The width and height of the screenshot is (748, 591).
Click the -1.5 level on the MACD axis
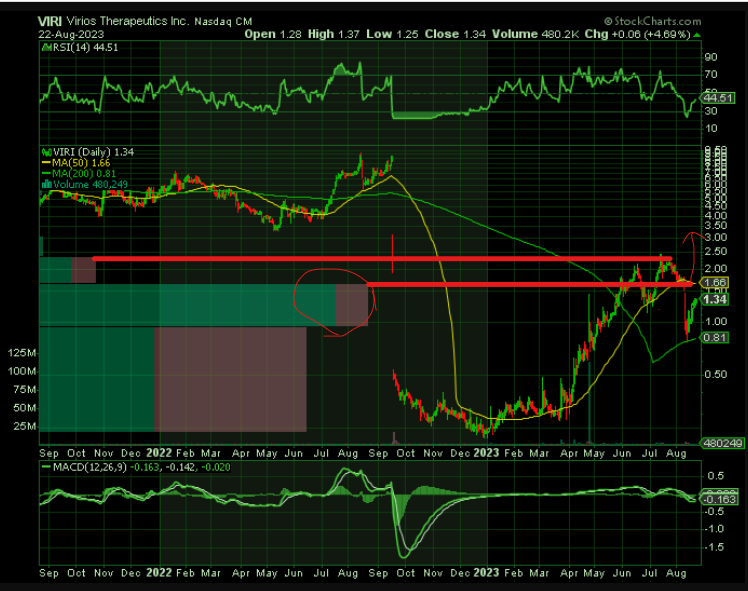714,547
